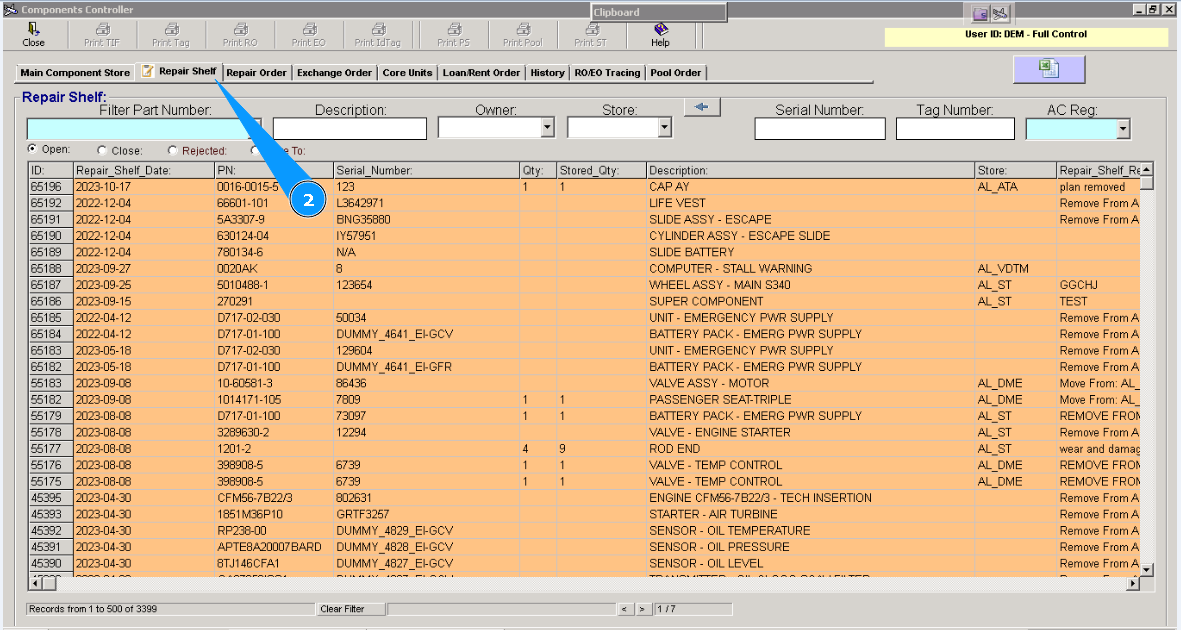Select the Rejected radio button

tap(174, 151)
